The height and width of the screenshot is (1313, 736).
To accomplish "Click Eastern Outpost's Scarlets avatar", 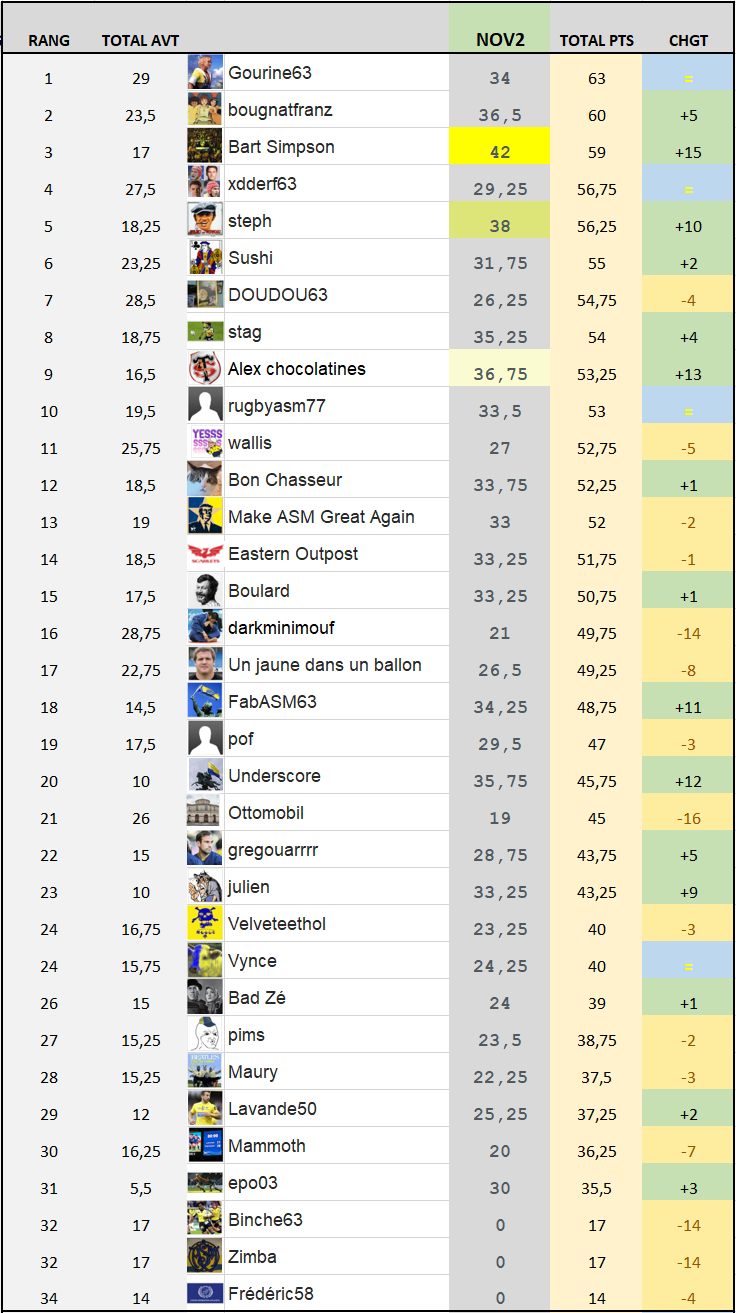I will click(x=205, y=554).
